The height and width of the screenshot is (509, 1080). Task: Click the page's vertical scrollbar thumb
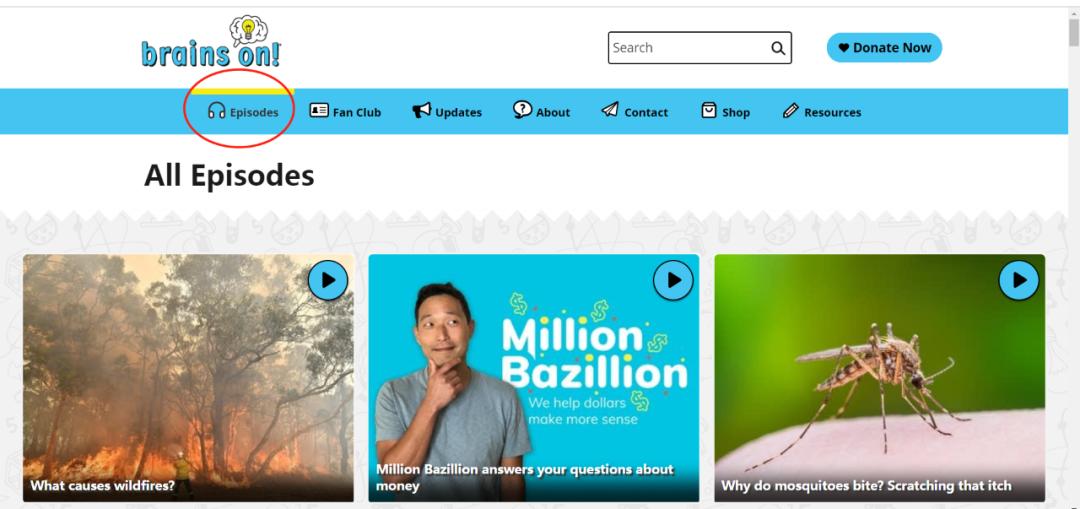[x=1073, y=33]
